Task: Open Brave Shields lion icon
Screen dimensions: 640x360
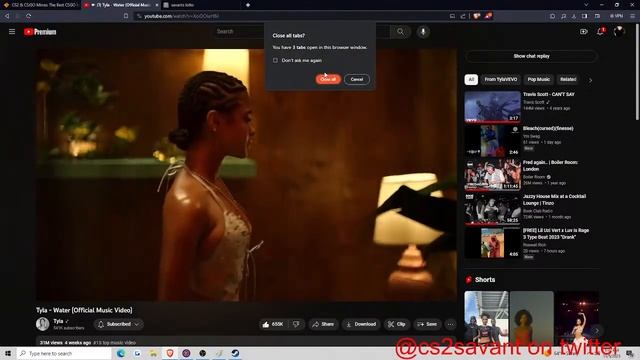Action: (x=477, y=16)
